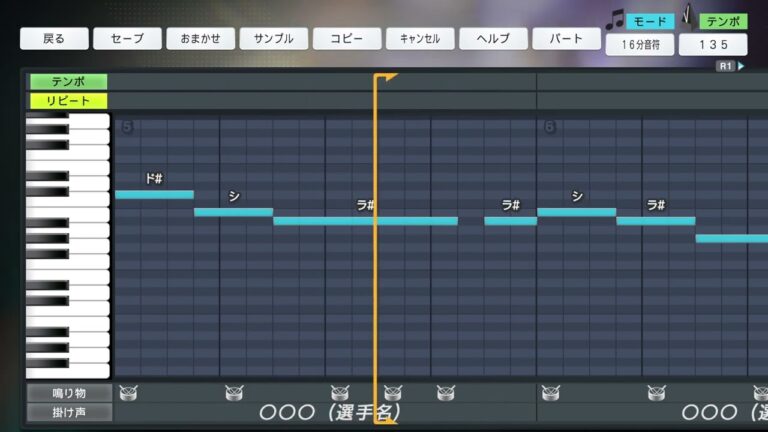Toggle the green テンポ track label
The image size is (768, 432).
click(68, 82)
